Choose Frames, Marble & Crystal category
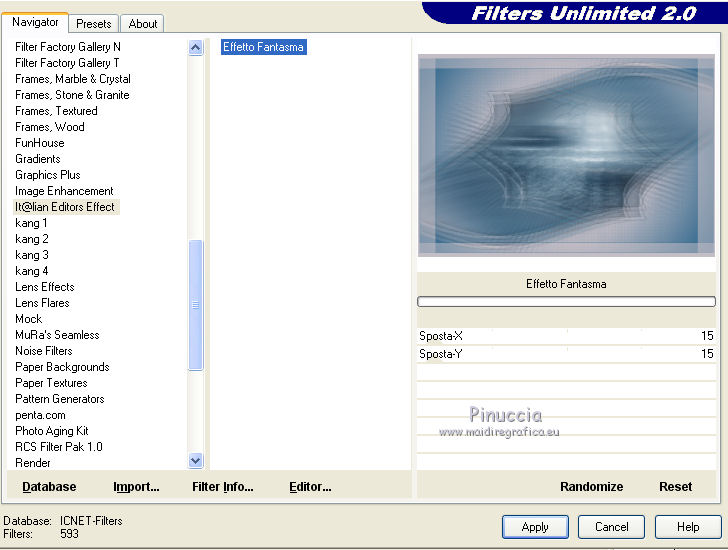 tap(73, 79)
